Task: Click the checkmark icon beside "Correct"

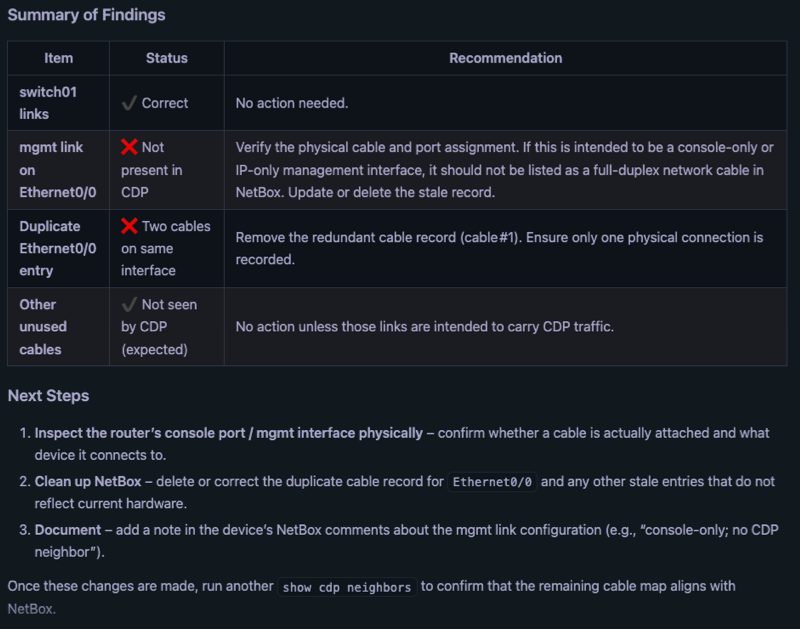Action: [129, 103]
